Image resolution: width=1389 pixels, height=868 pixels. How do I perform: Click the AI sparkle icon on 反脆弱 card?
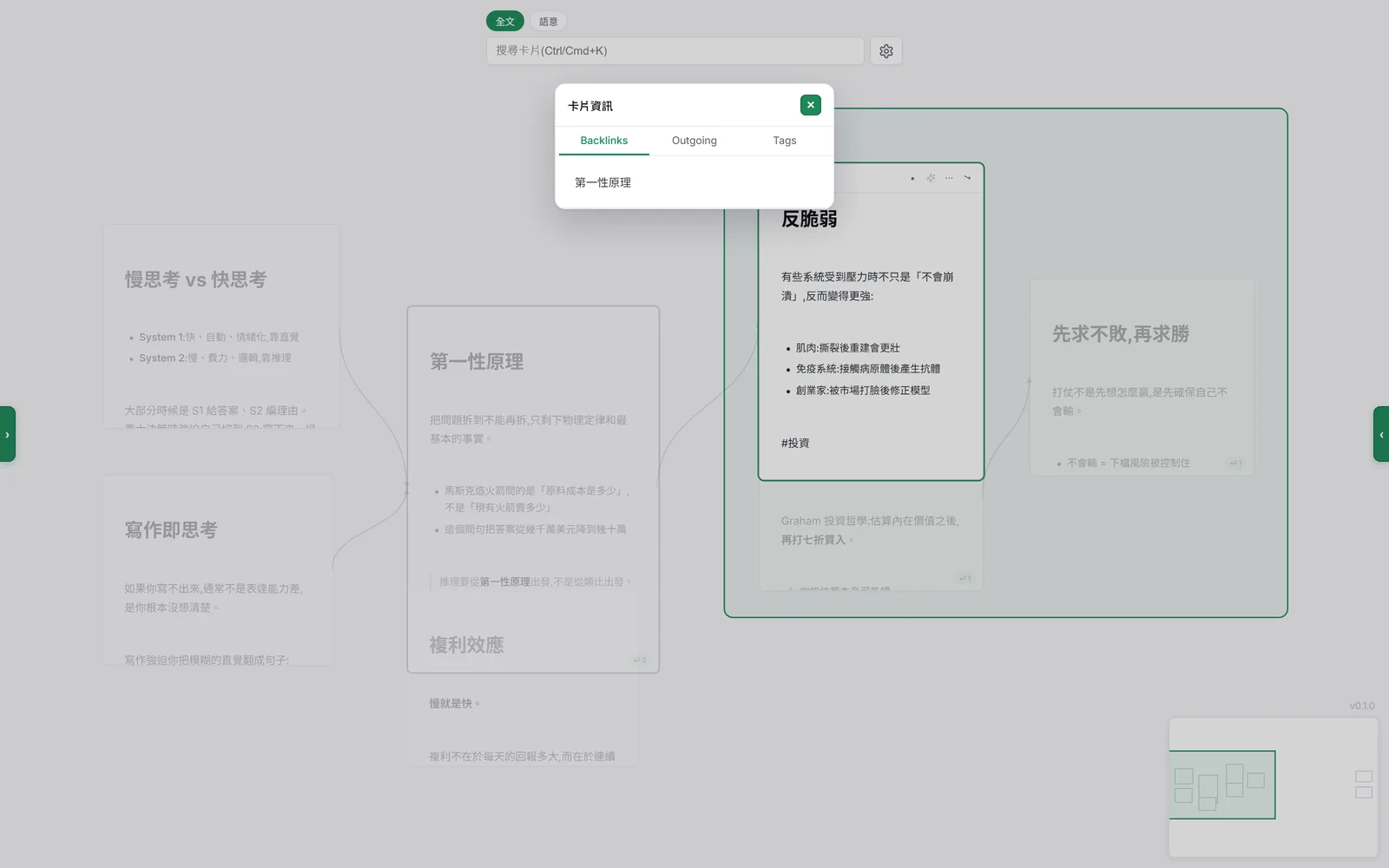pyautogui.click(x=931, y=178)
